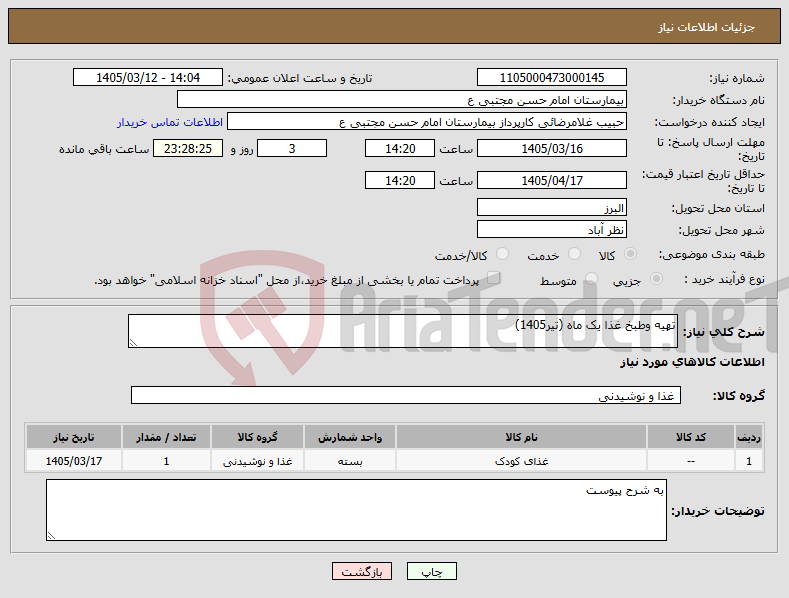Click the page title جزئیات اطلاعات نیاز
789x598 pixels.
tap(706, 27)
